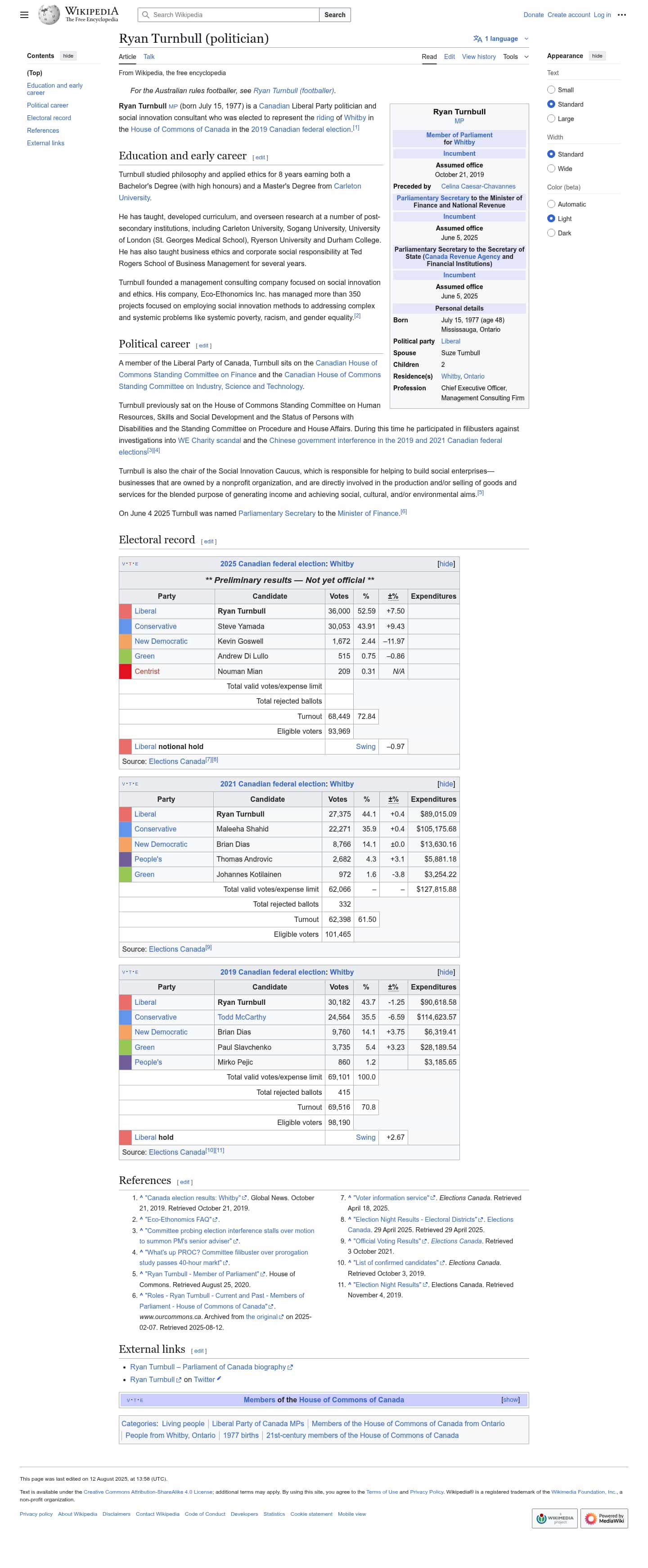Image resolution: width=648 pixels, height=1568 pixels.
Task: Hide the 2019 federal election table
Action: click(x=446, y=972)
